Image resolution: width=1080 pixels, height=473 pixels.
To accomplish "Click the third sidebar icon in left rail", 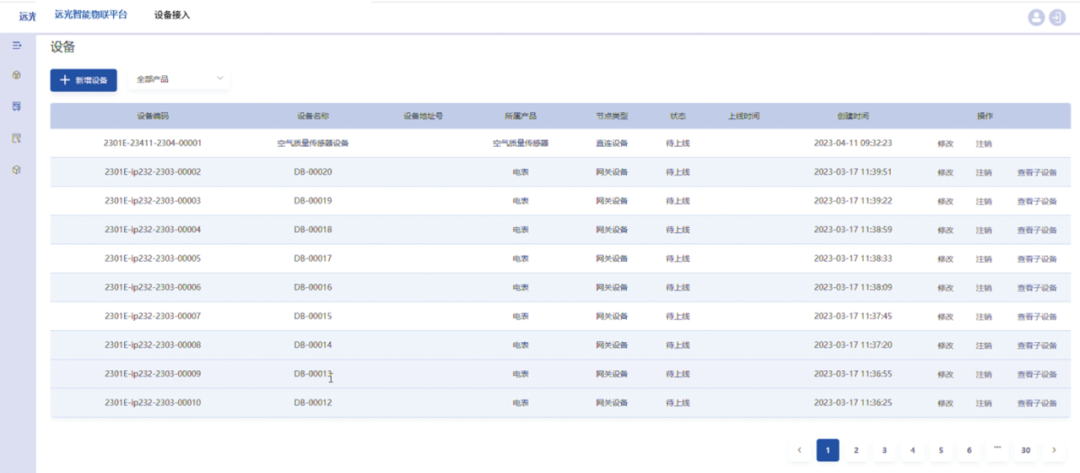I will tap(16, 106).
